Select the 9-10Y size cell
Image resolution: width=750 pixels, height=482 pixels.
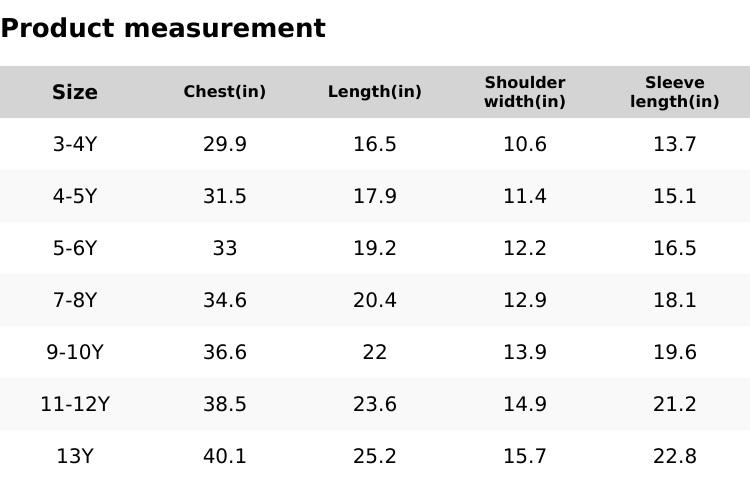click(75, 352)
